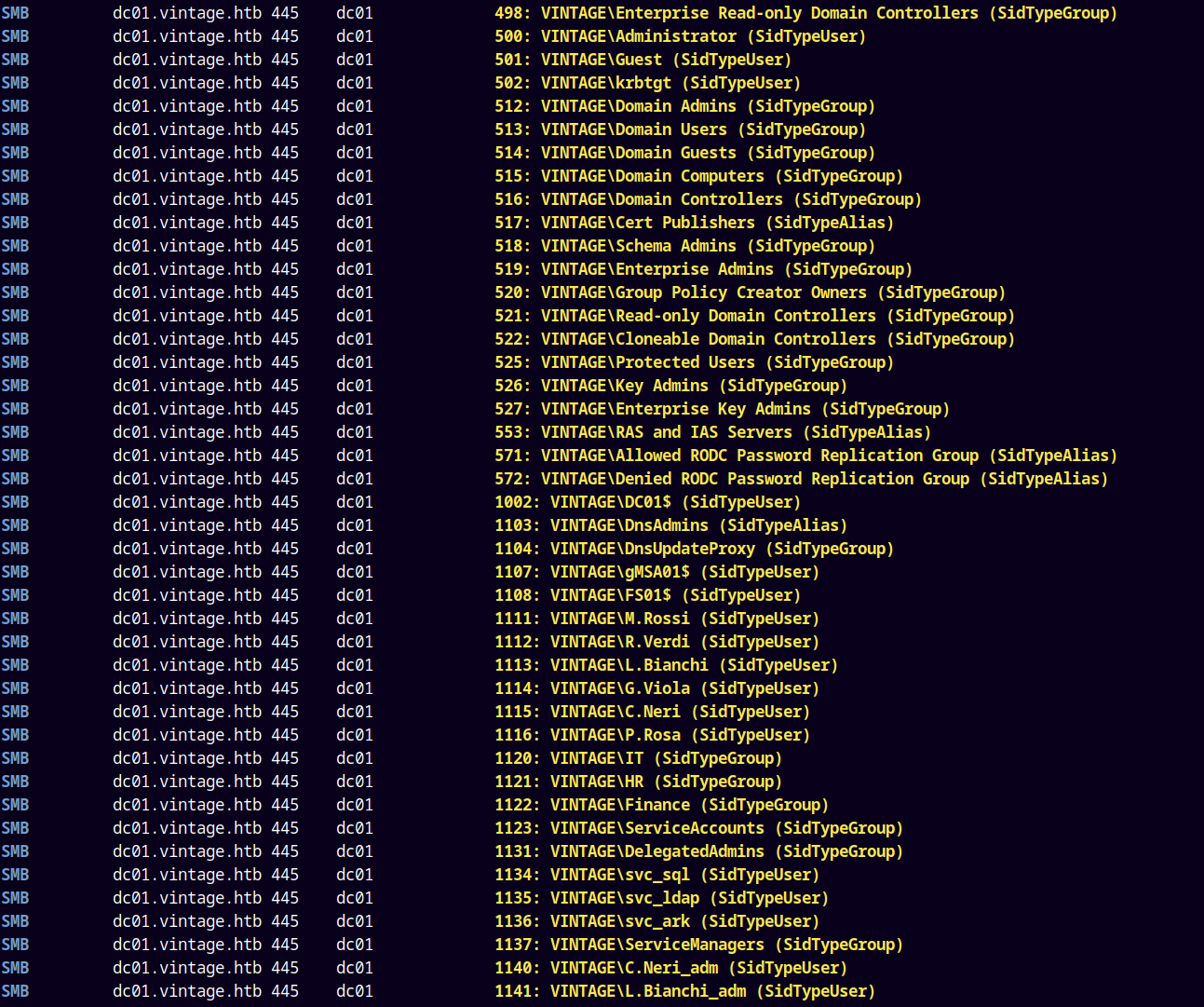Click "VINTAGE\L.Bianchi_adm (SidTypeUser)"
1204x1007 pixels.
pyautogui.click(x=713, y=991)
